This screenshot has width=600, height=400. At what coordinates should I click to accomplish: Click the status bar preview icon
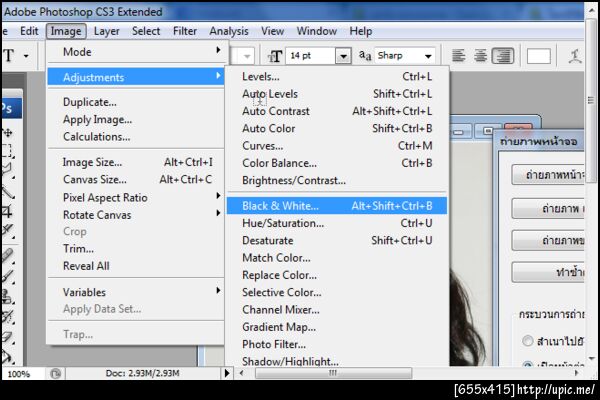coord(55,374)
